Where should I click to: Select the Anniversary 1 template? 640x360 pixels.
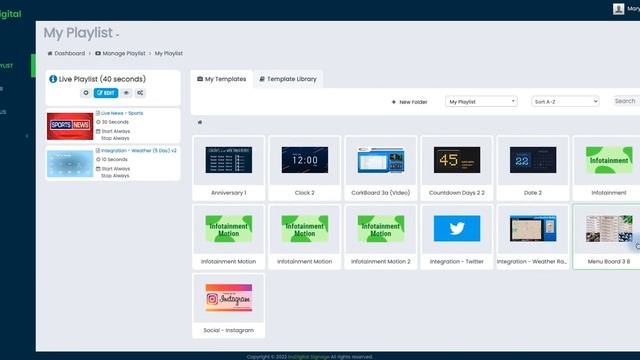[229, 168]
